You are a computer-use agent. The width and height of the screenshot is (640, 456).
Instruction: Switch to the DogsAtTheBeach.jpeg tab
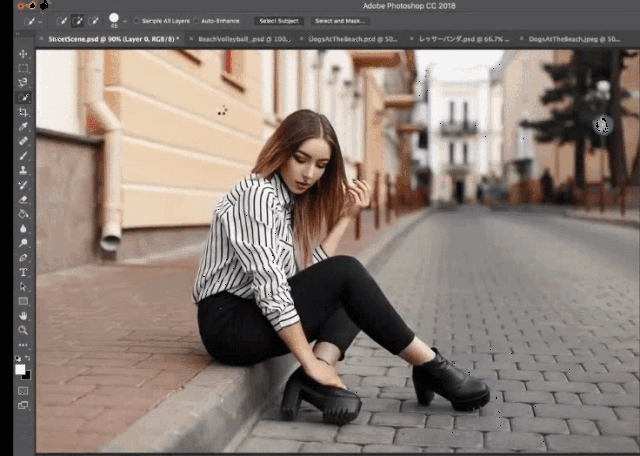tap(574, 39)
